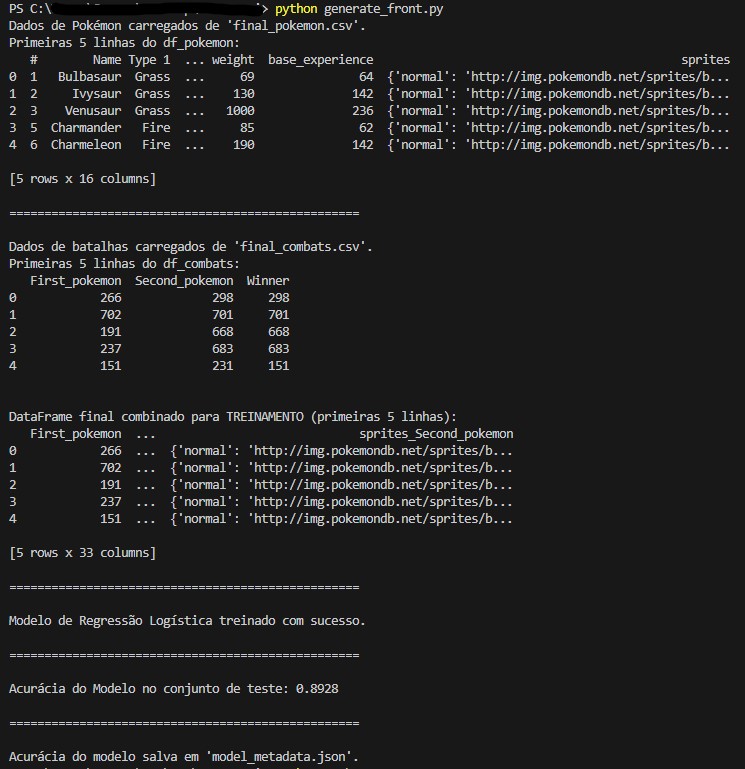The image size is (745, 769).
Task: Click the 'Second_pokemon' header in the df_combats table
Action: pyautogui.click(x=184, y=281)
